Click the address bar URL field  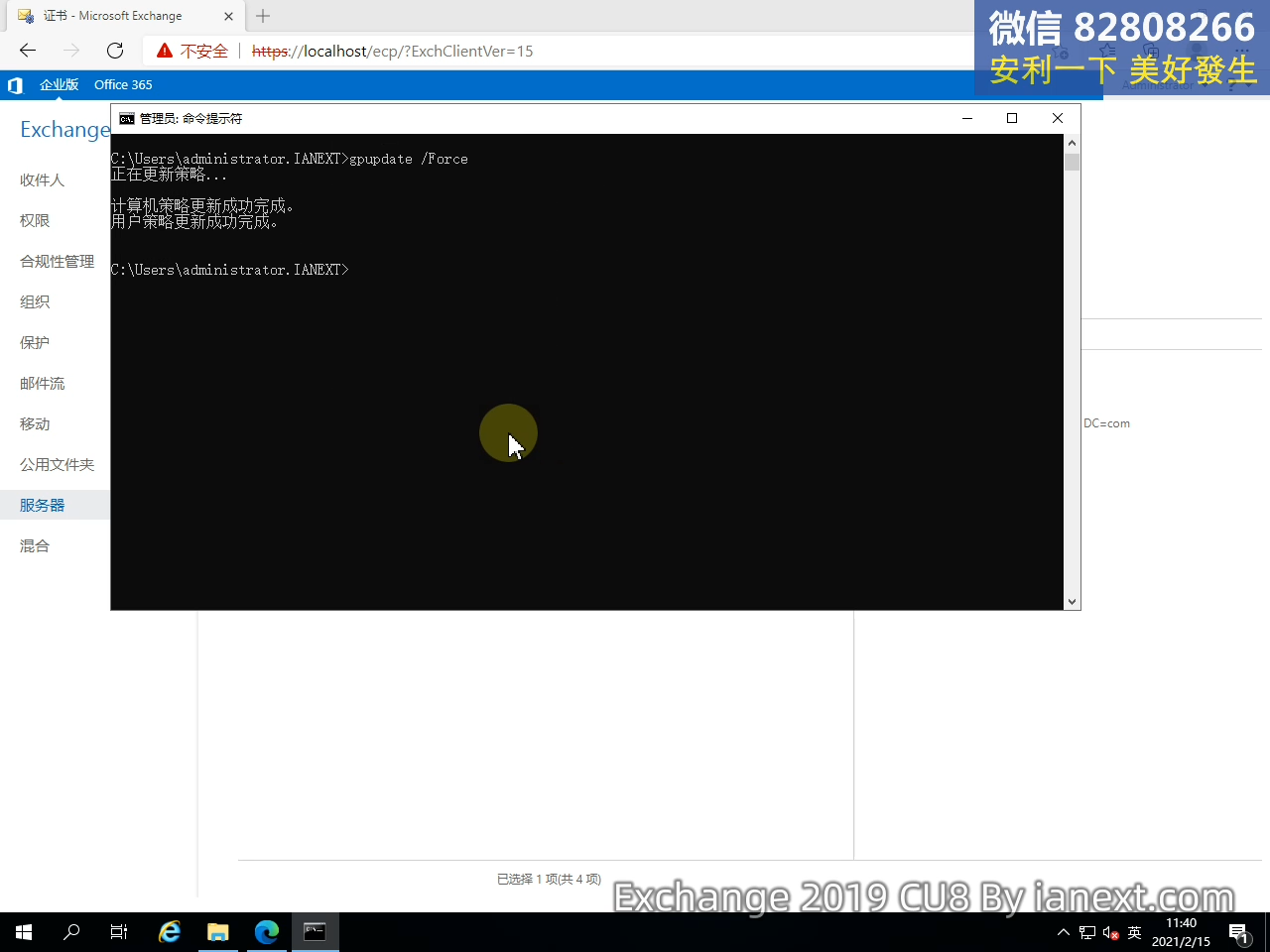392,51
